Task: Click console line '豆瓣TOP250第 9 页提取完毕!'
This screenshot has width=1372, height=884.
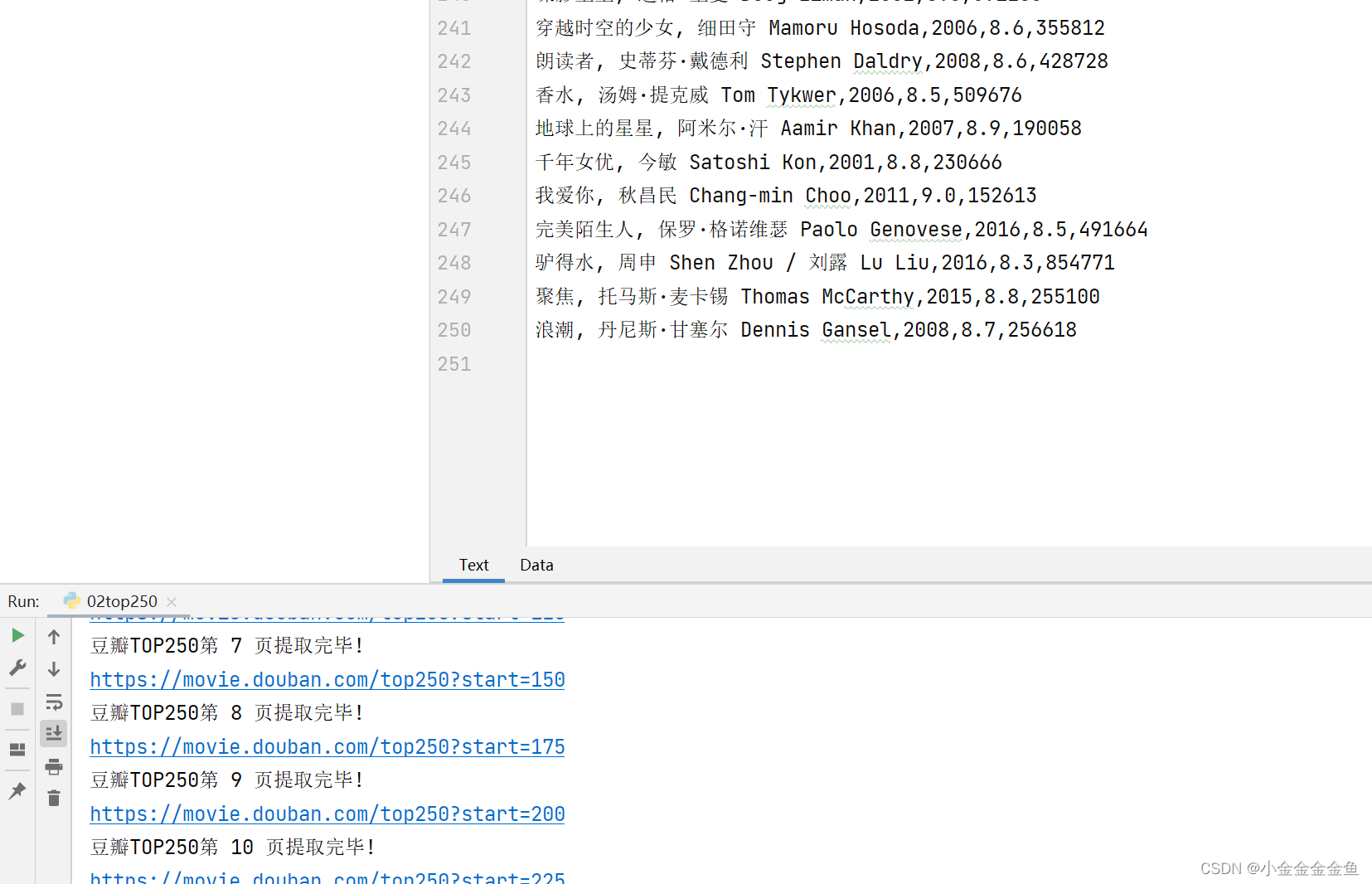Action: pyautogui.click(x=227, y=780)
